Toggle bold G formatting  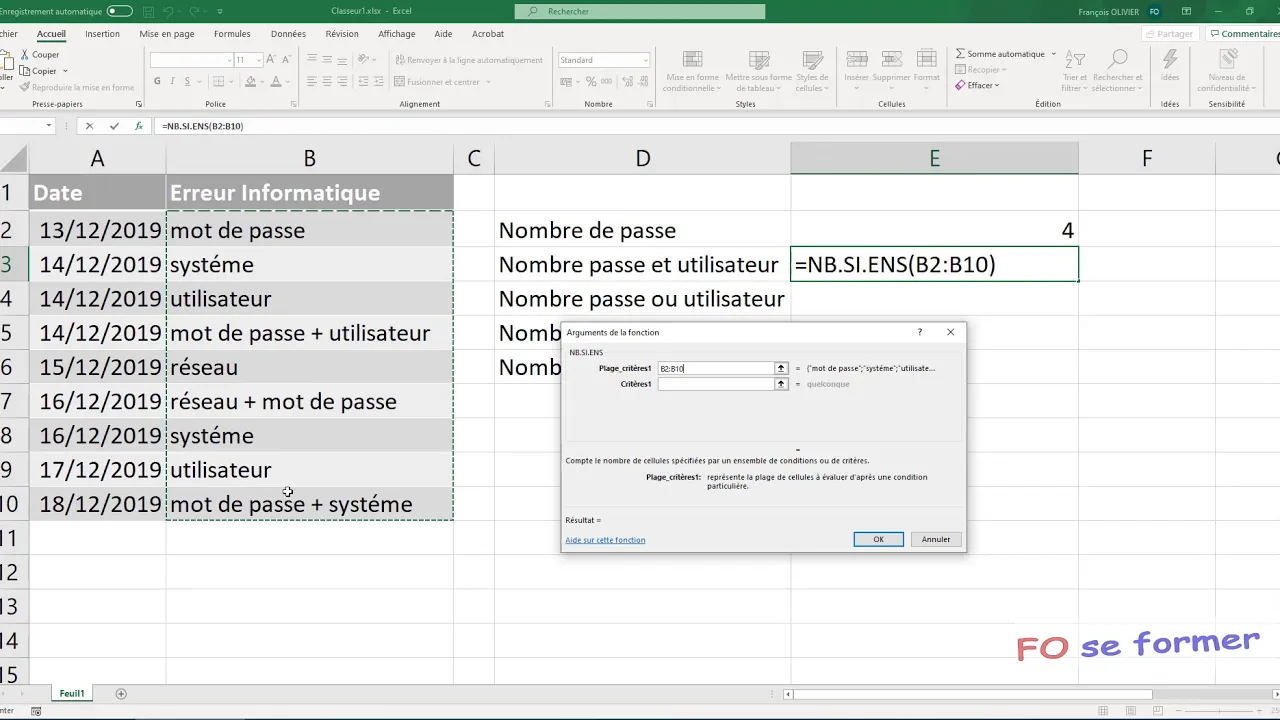(x=157, y=82)
